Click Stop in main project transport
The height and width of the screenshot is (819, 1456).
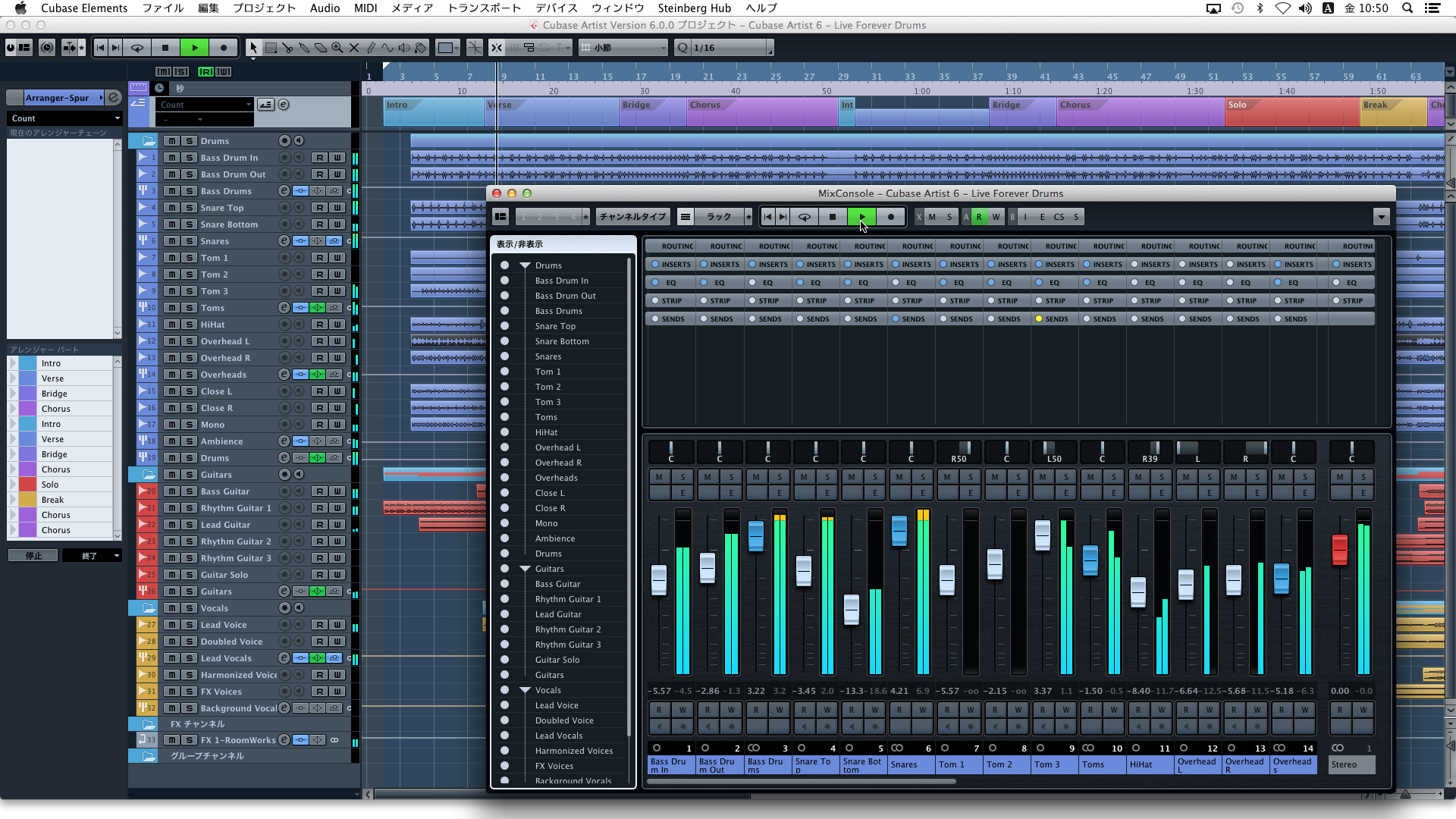165,48
